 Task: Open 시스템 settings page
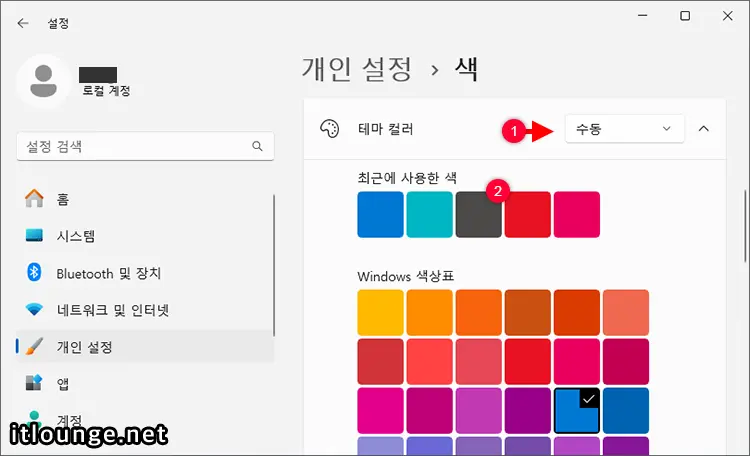(x=145, y=235)
